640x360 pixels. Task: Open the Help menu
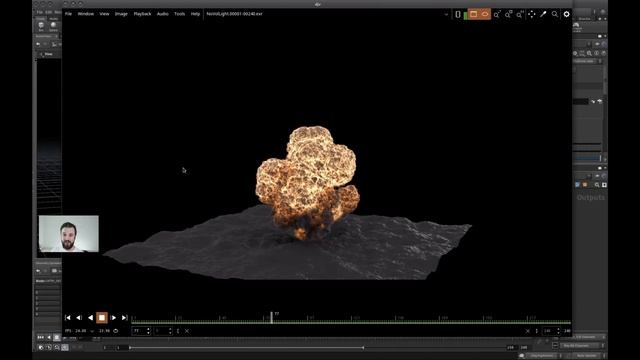coord(196,14)
